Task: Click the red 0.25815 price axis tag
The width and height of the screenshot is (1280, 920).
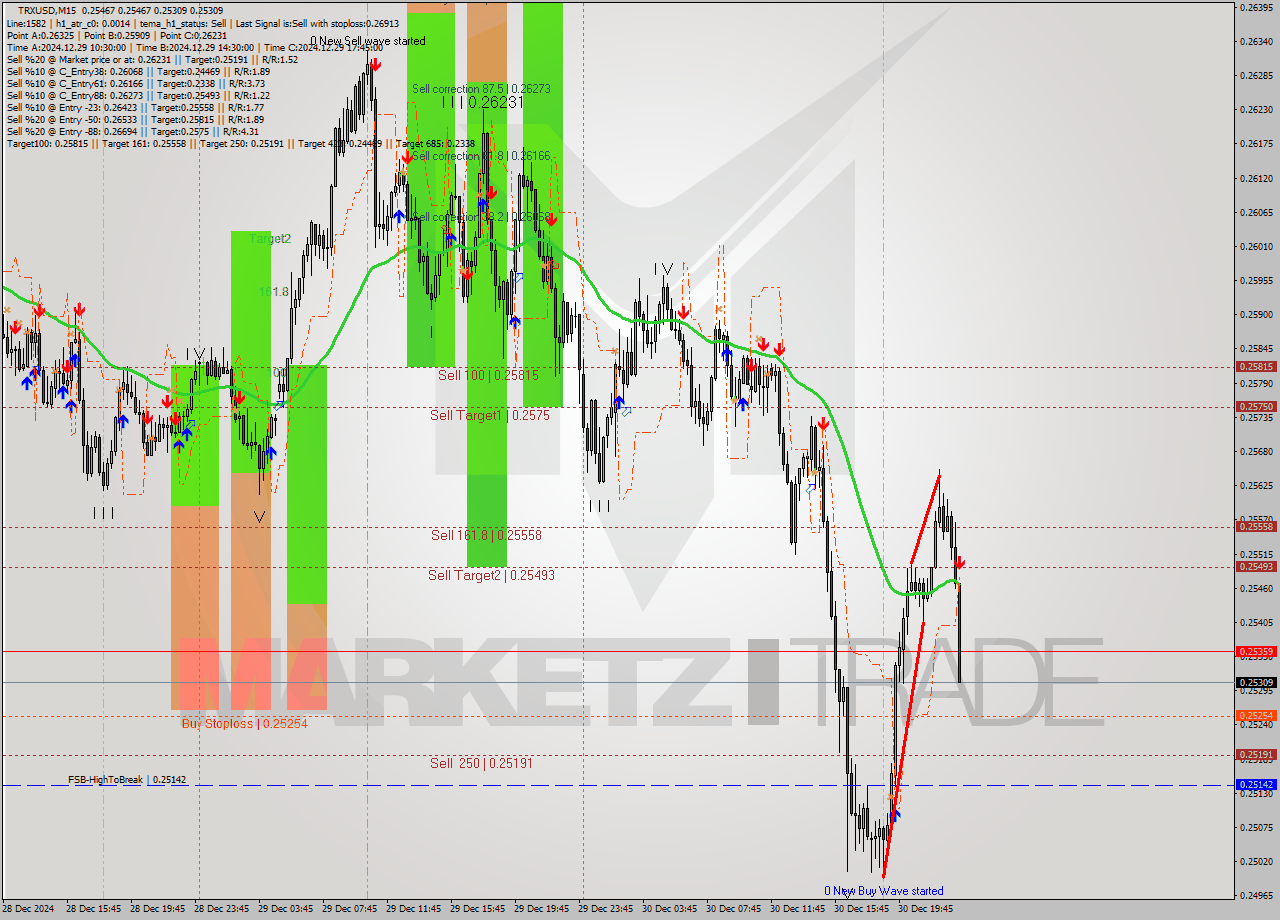Action: (1256, 367)
